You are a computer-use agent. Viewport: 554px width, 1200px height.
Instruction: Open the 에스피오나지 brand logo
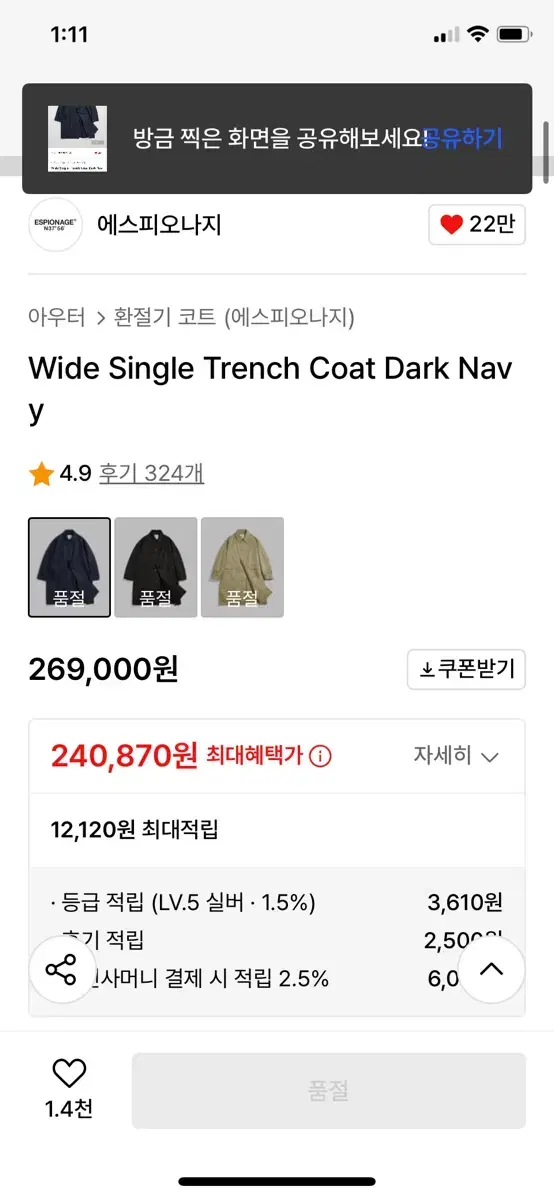tap(56, 224)
